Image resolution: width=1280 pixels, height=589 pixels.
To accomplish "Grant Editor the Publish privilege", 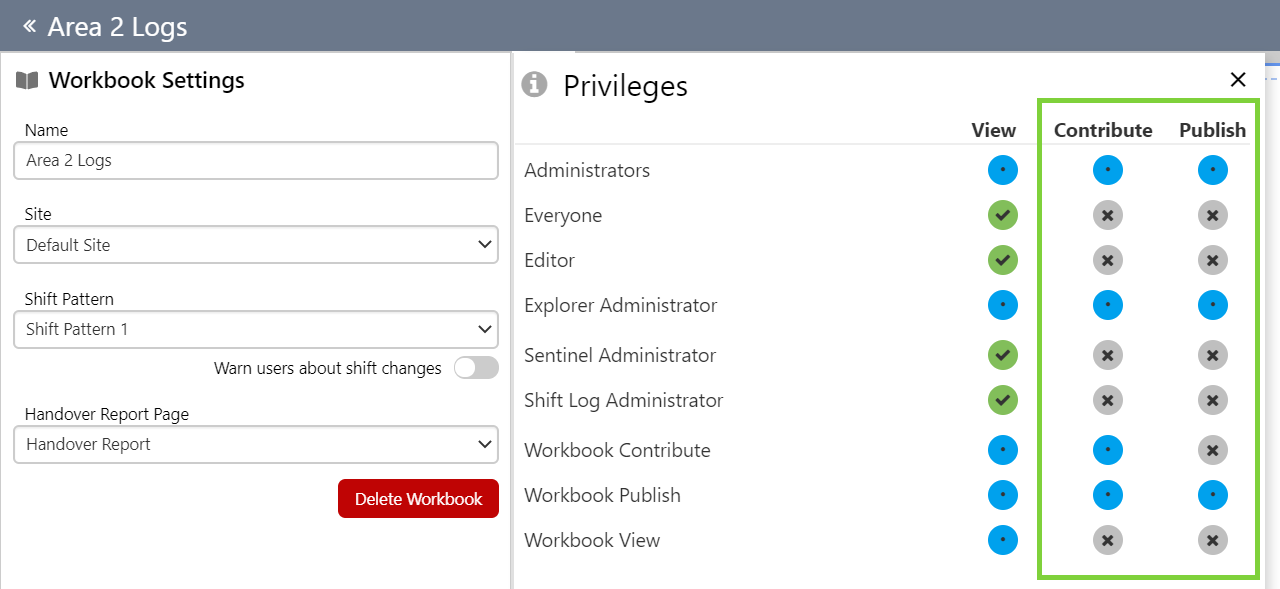I will 1212,260.
